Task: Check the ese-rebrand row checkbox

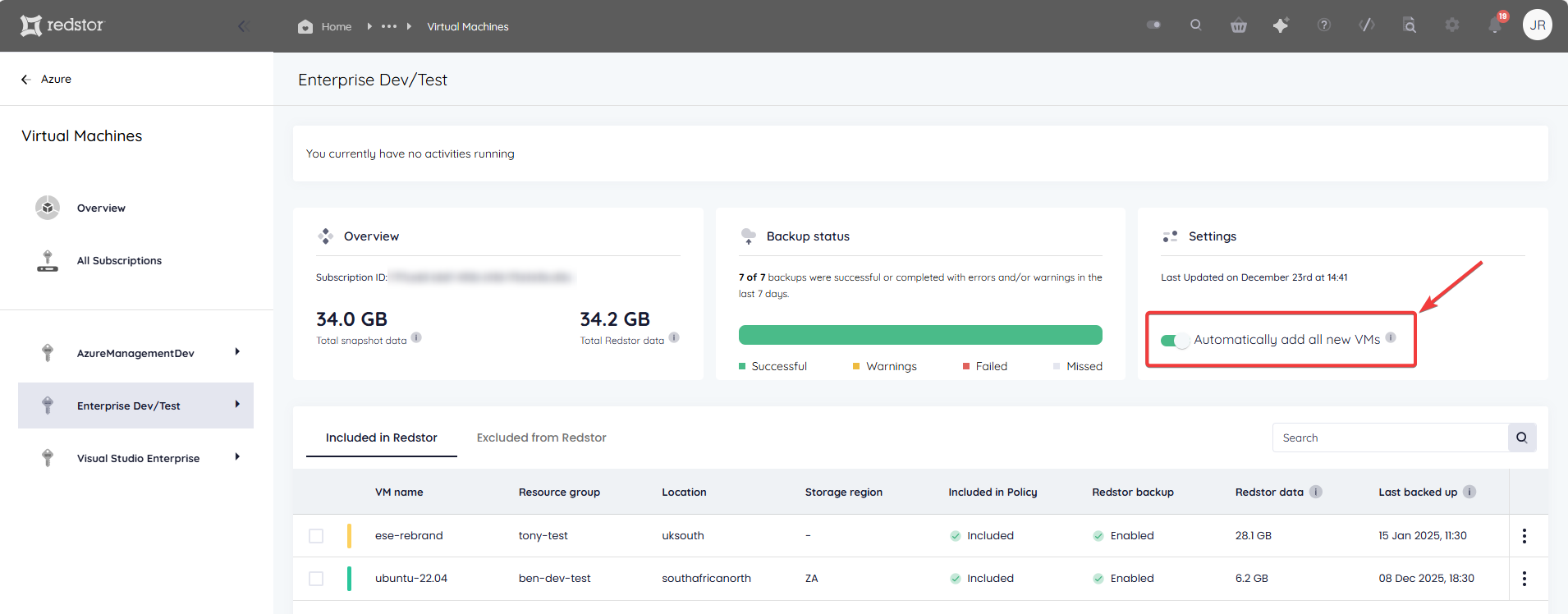Action: pyautogui.click(x=316, y=536)
